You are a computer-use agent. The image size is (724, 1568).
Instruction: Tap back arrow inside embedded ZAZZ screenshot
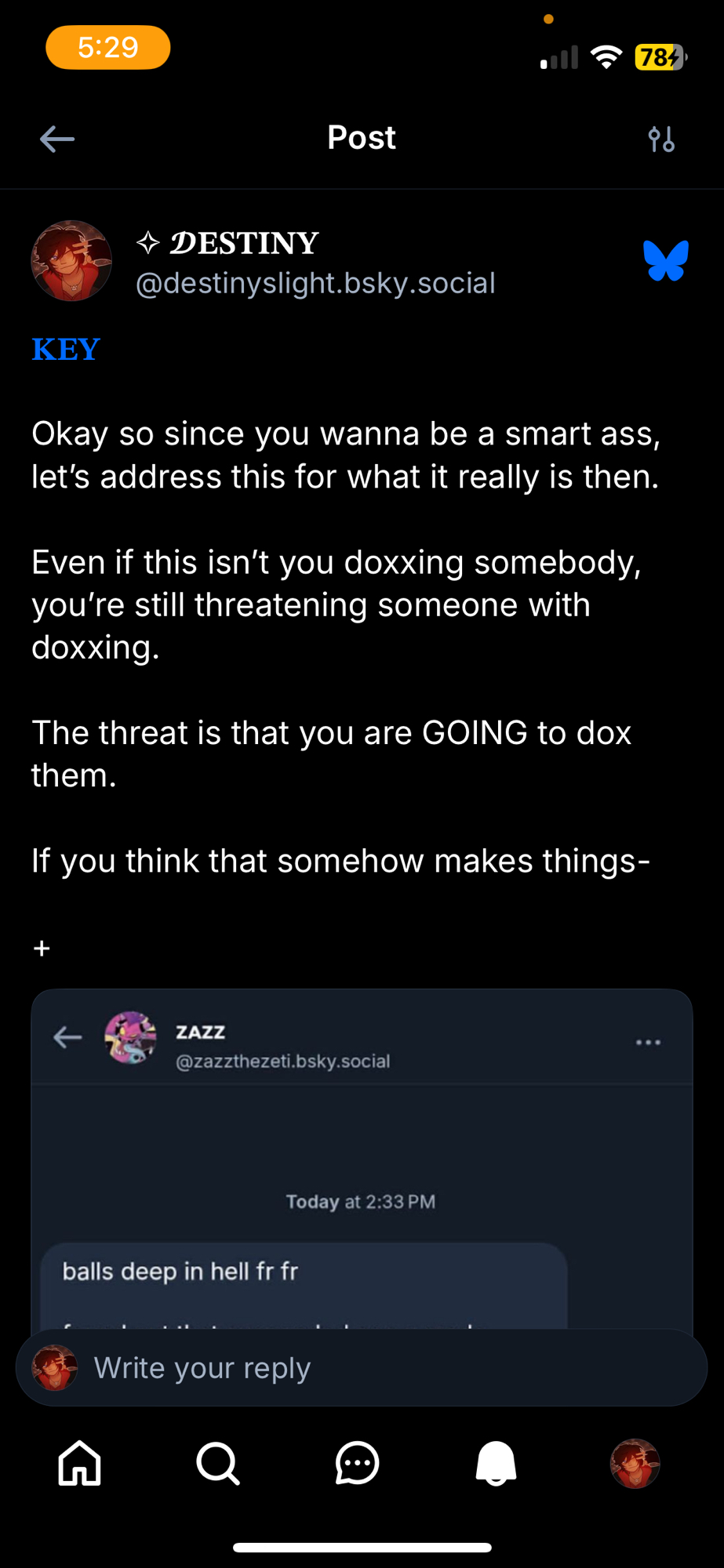67,1037
